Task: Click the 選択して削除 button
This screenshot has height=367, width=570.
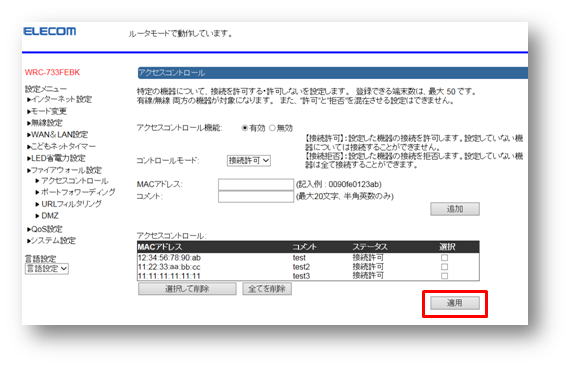Action: pyautogui.click(x=187, y=289)
